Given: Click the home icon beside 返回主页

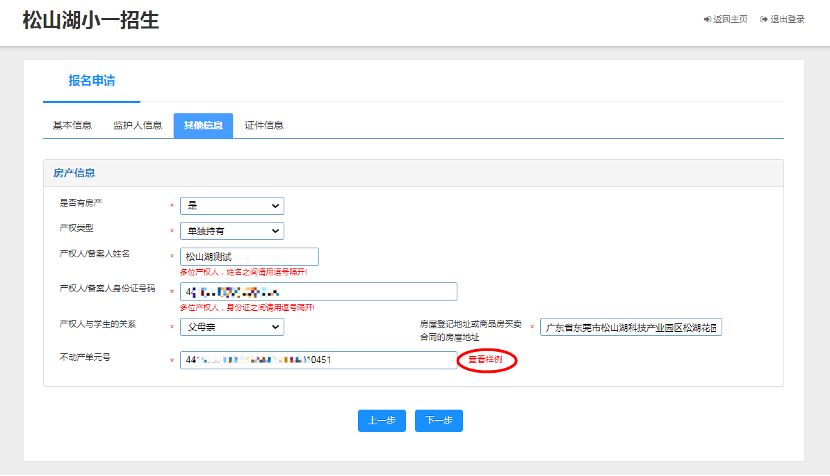Looking at the screenshot, I should pos(707,19).
